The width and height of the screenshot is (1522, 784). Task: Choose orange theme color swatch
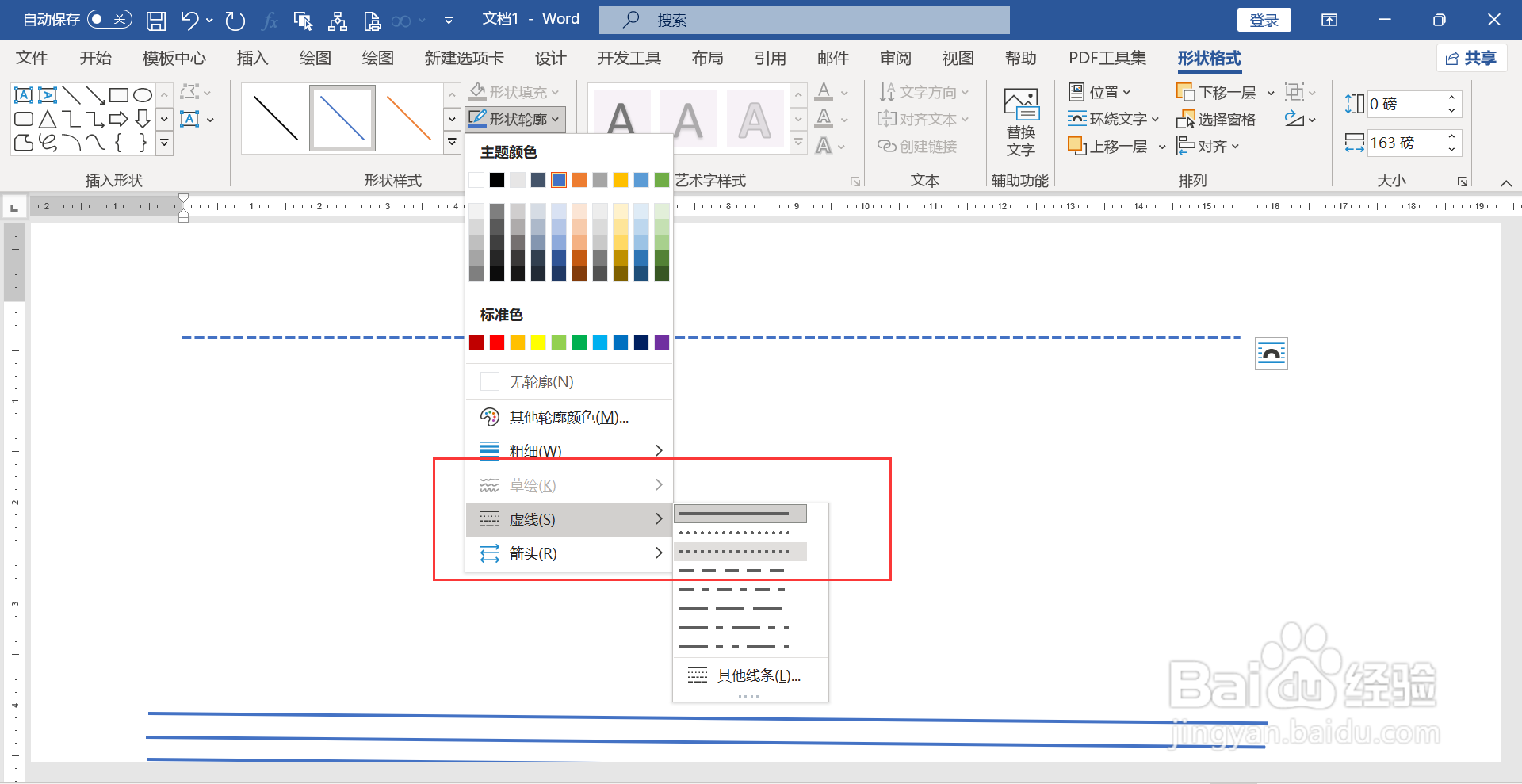(579, 180)
